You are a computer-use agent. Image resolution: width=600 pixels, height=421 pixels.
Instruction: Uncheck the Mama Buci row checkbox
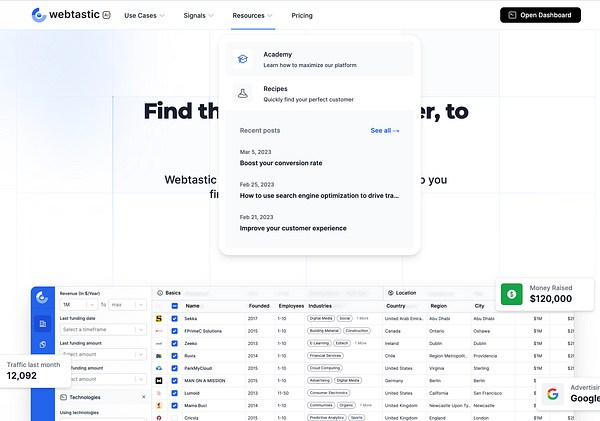point(174,405)
